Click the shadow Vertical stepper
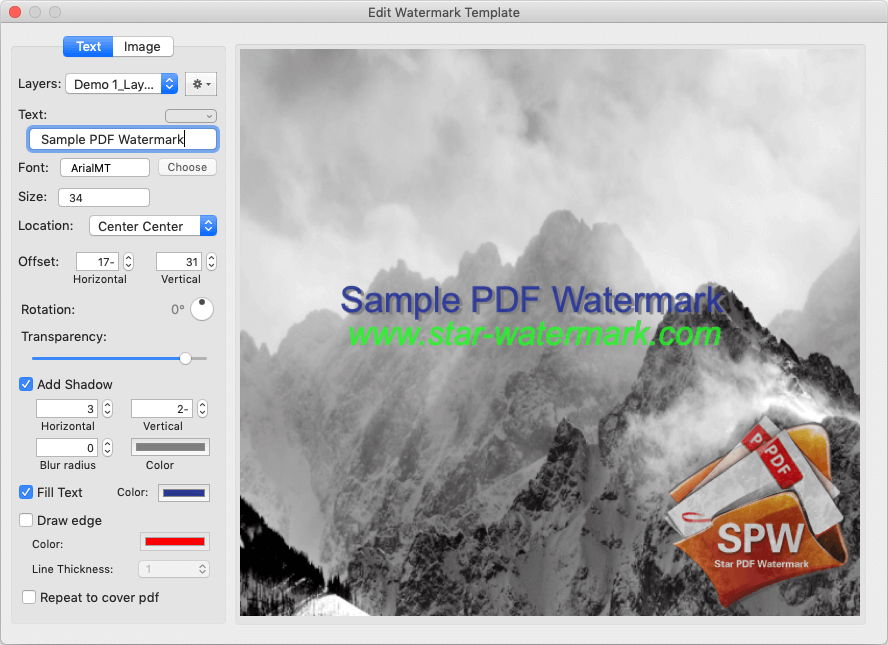The width and height of the screenshot is (888, 645). (x=203, y=408)
